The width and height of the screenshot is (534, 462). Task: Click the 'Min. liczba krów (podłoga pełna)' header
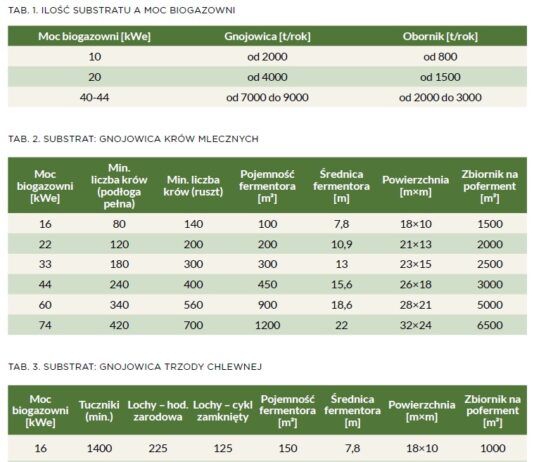pos(119,186)
